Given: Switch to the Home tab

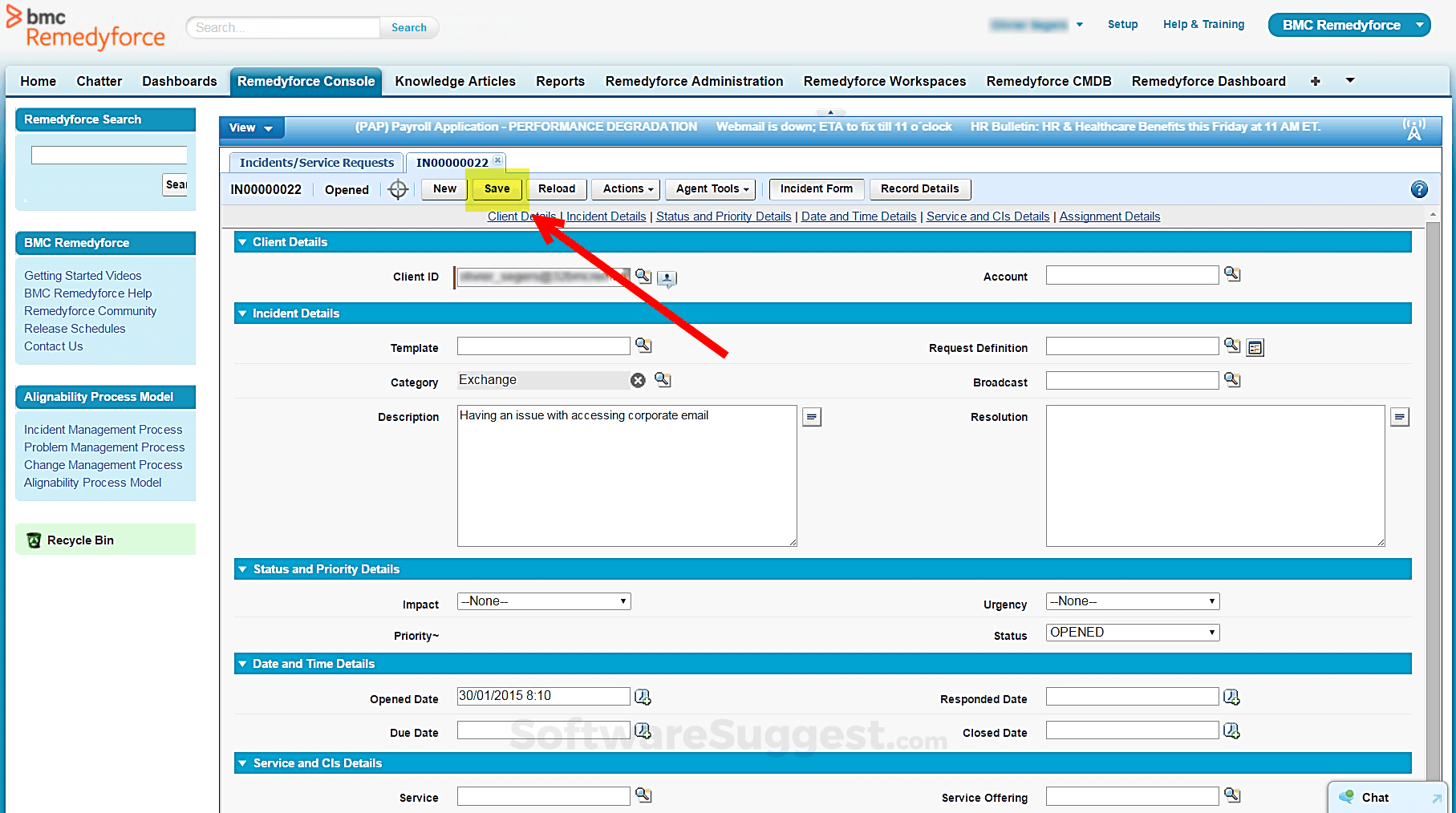Looking at the screenshot, I should tap(39, 81).
